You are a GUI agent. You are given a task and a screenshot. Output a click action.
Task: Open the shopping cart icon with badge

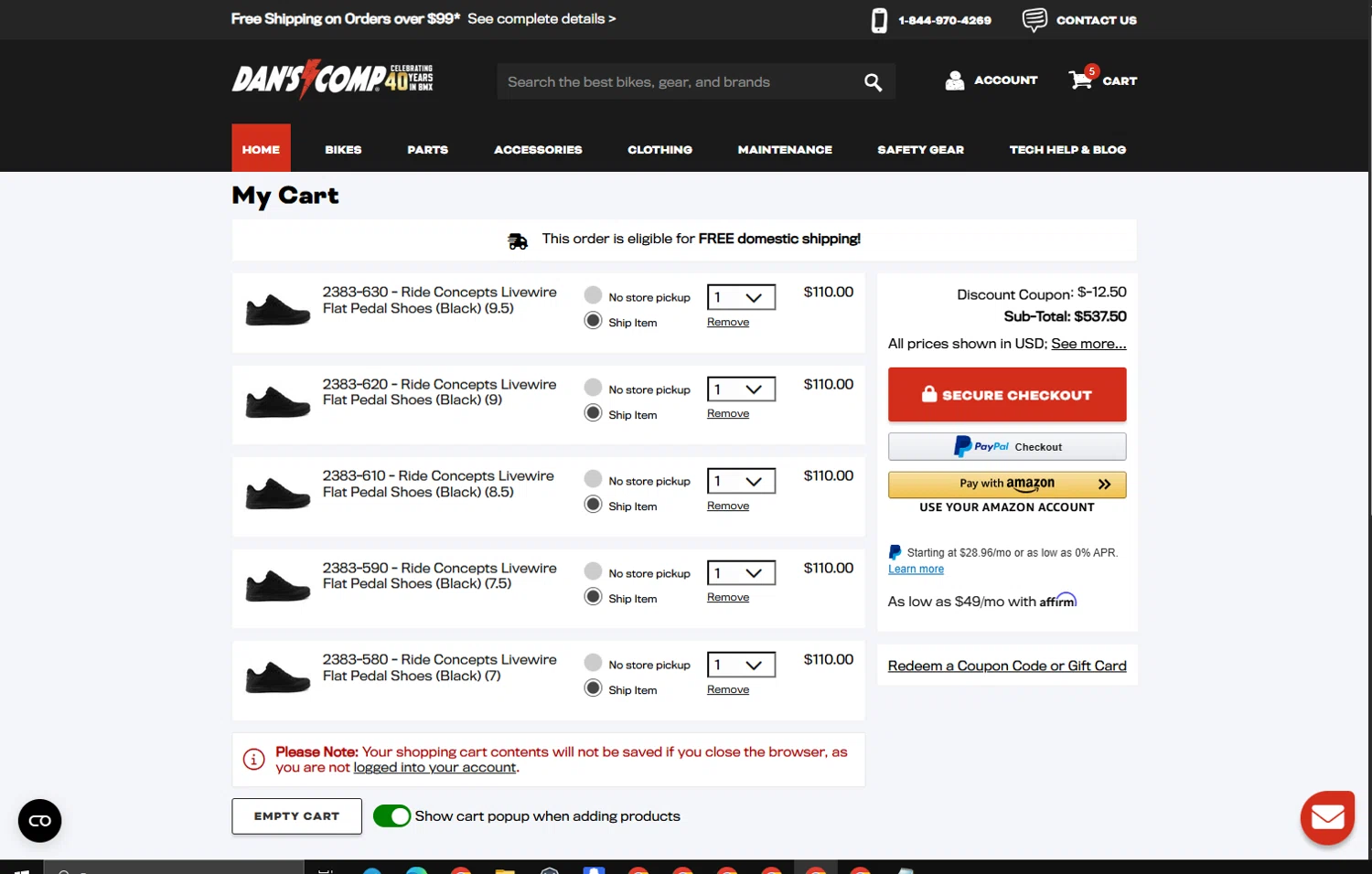1083,78
